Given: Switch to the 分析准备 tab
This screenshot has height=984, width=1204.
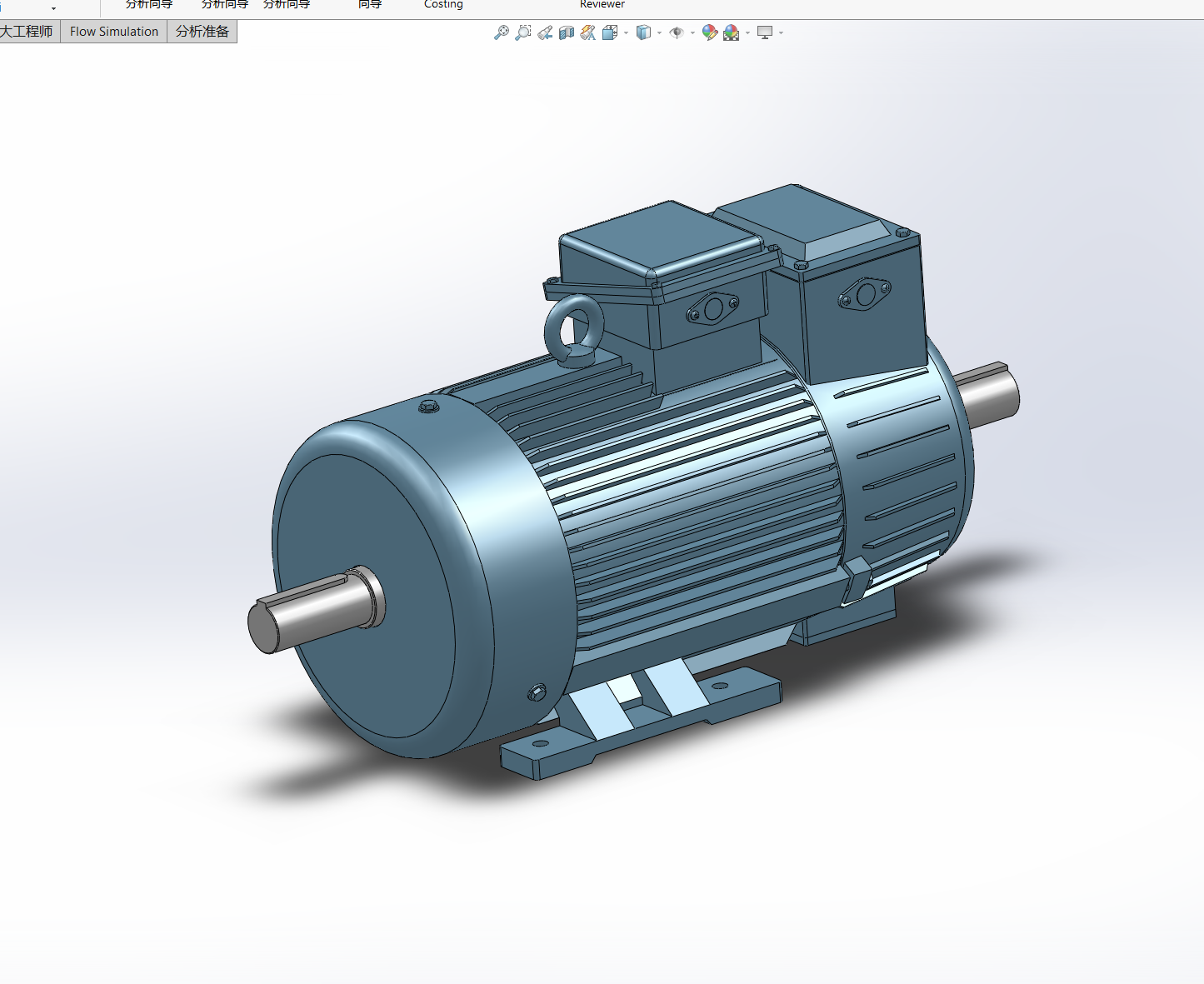Looking at the screenshot, I should coord(202,32).
